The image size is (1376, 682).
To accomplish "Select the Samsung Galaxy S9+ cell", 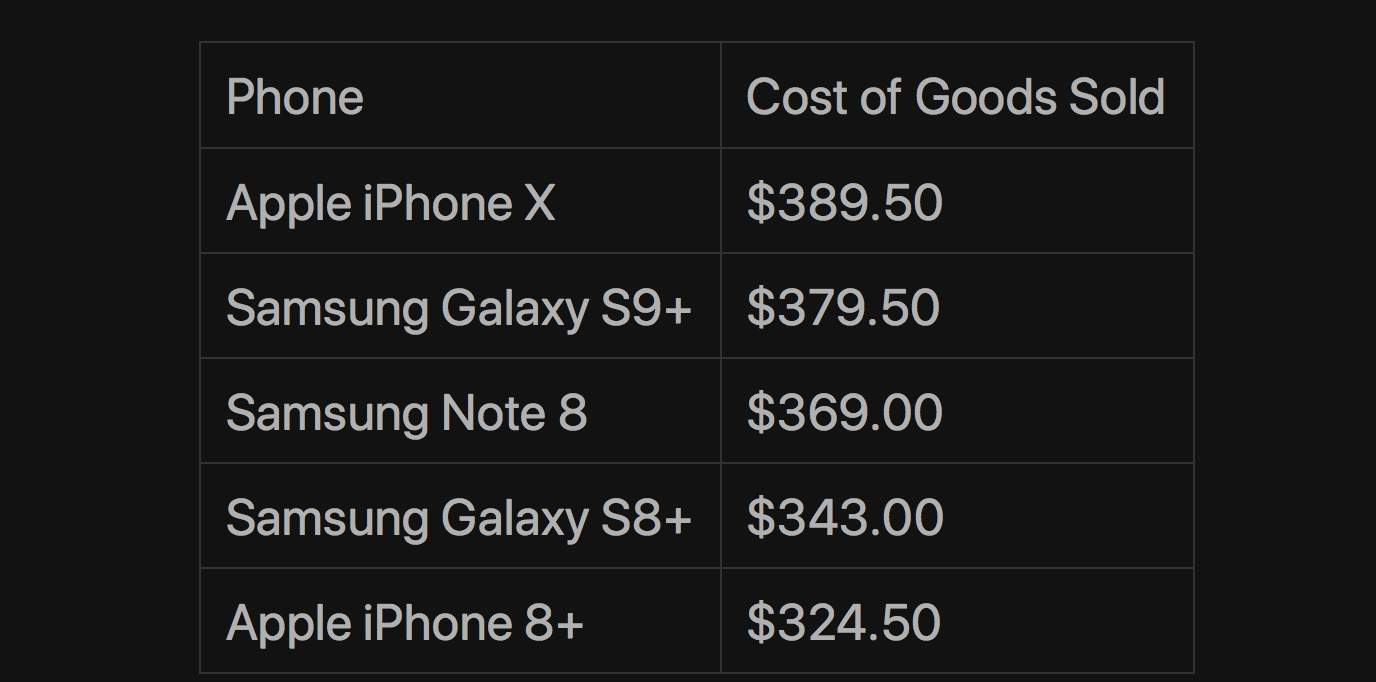I will pyautogui.click(x=459, y=308).
